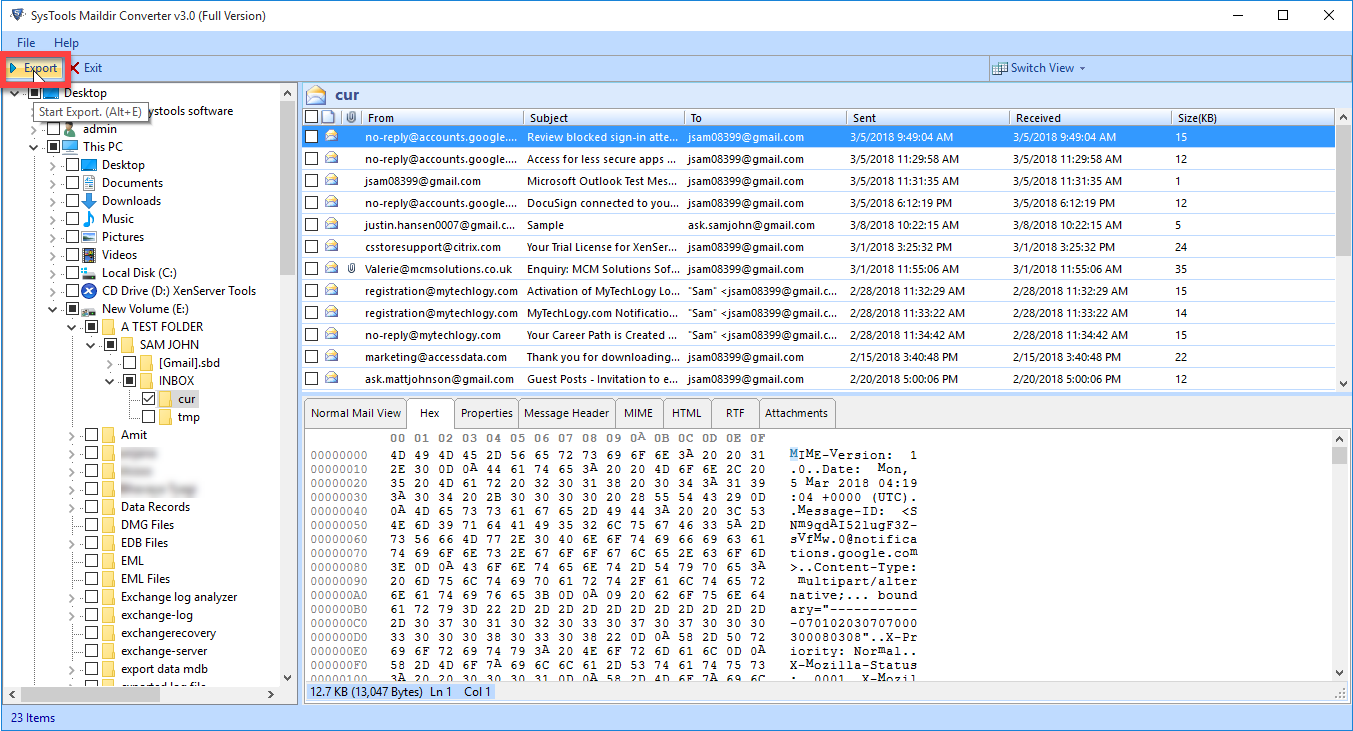Image resolution: width=1353 pixels, height=731 pixels.
Task: Check the box for Microsoft Outlook Test Message email
Action: [312, 180]
